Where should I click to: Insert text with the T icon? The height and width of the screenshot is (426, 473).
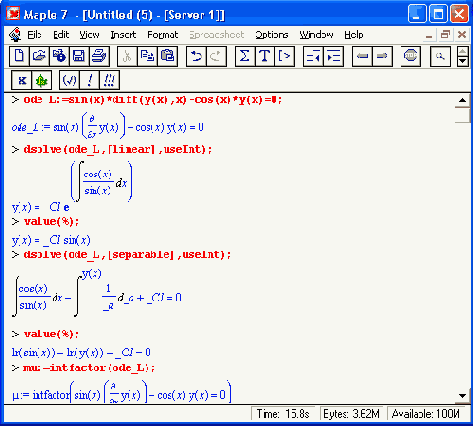pyautogui.click(x=265, y=56)
